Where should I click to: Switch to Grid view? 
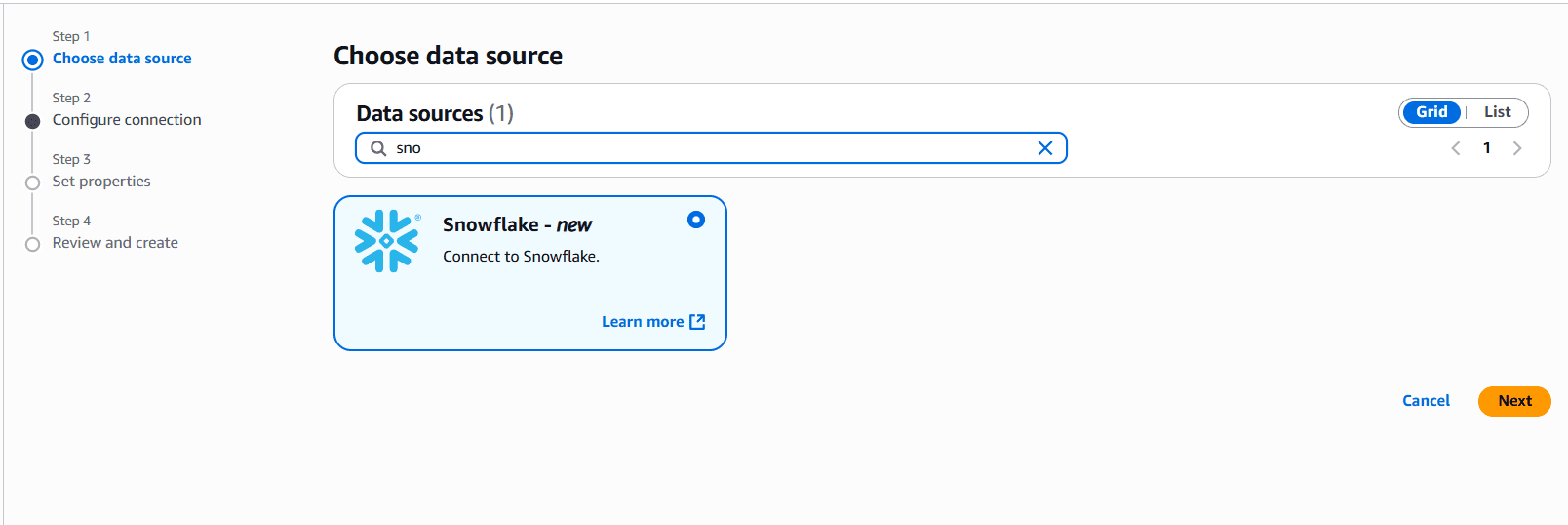click(x=1431, y=112)
